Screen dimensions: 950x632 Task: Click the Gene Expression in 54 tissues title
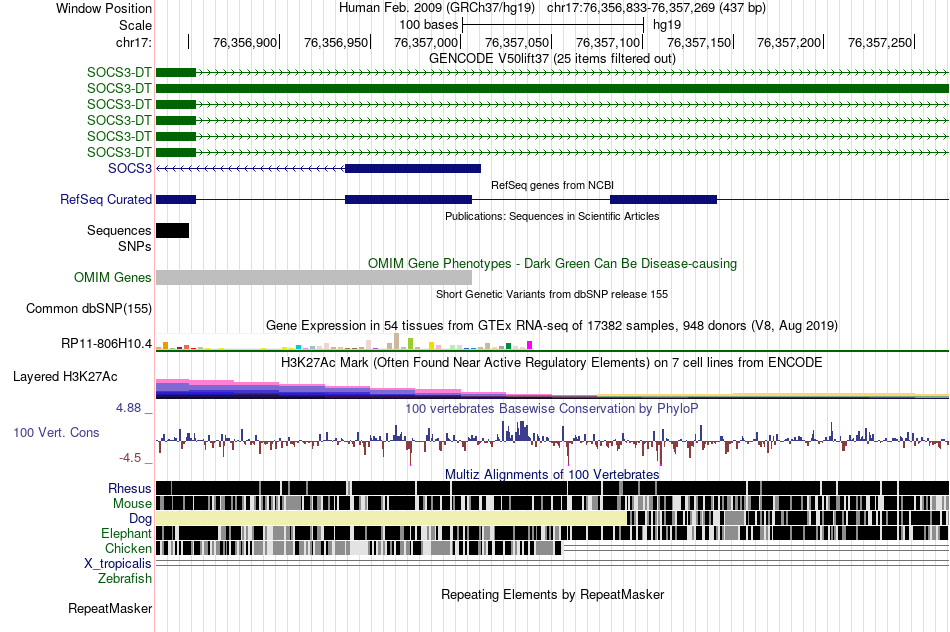point(552,325)
